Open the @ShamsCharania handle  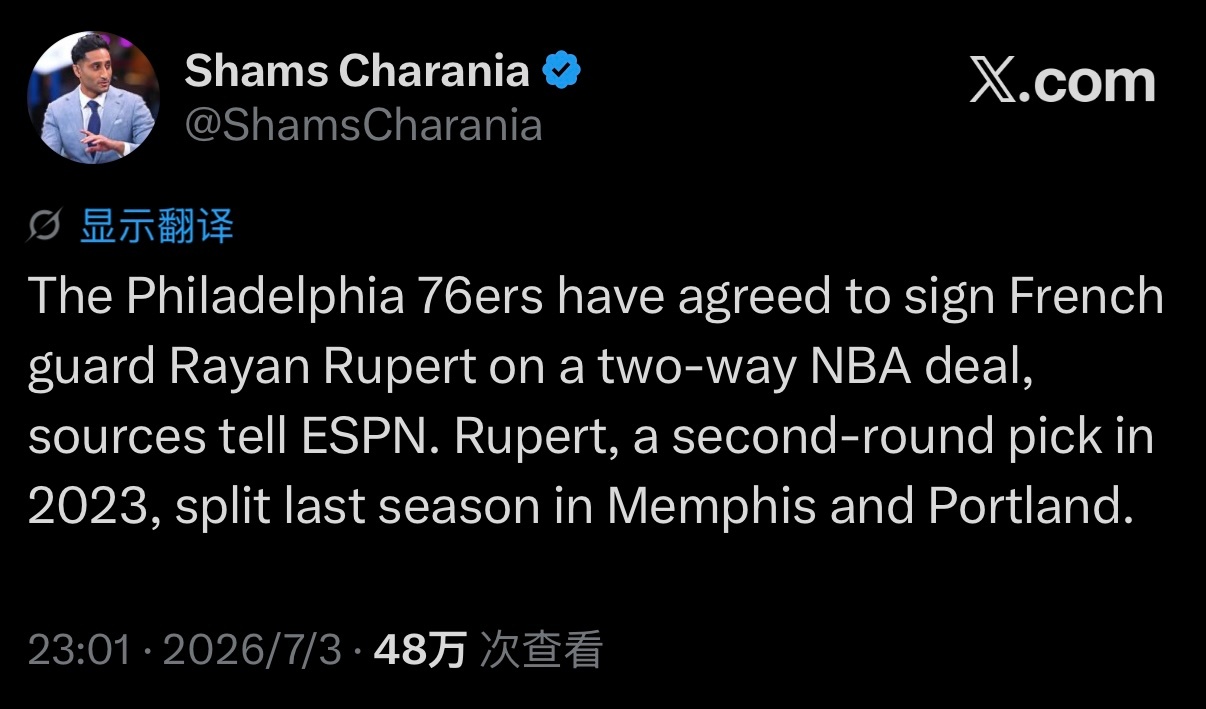tap(363, 126)
